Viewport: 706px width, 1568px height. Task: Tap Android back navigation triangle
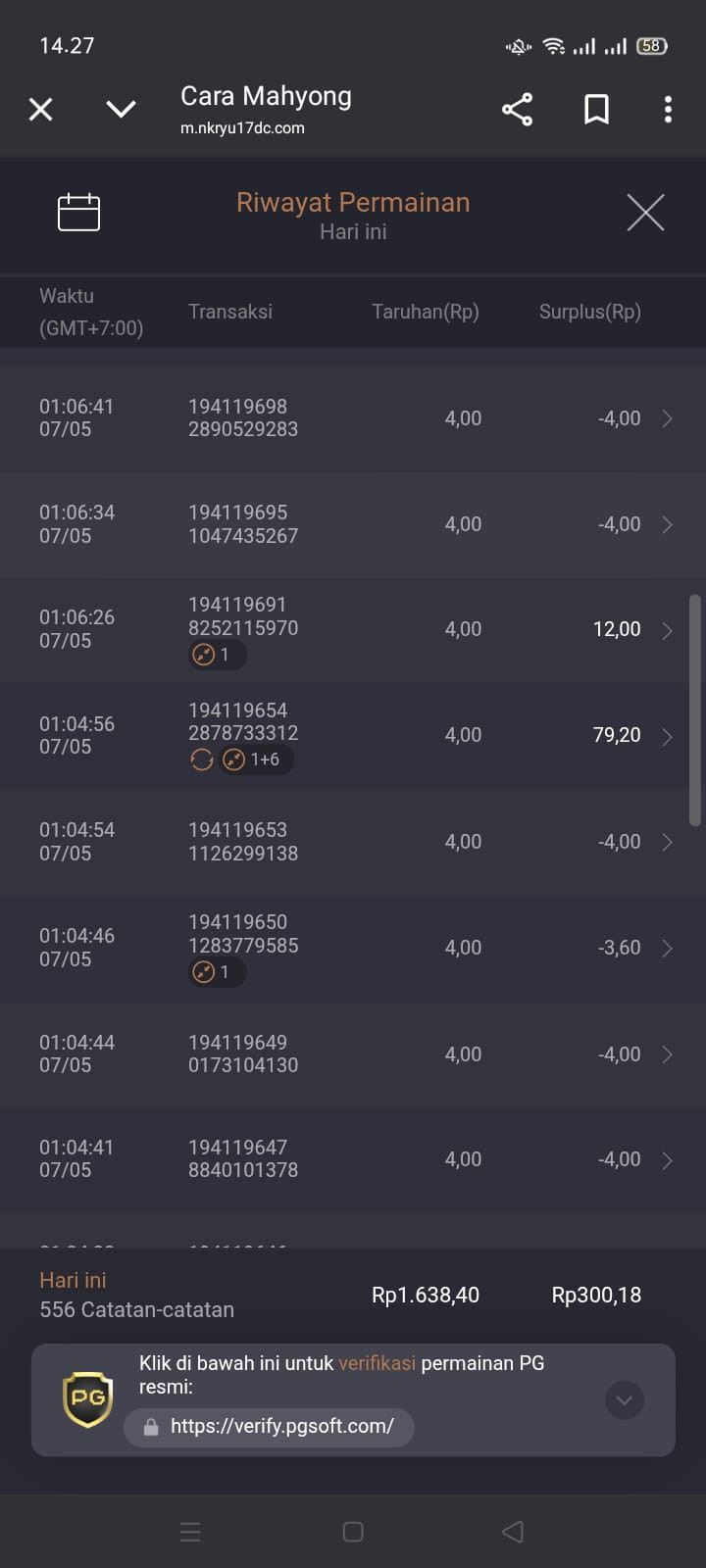512,1532
